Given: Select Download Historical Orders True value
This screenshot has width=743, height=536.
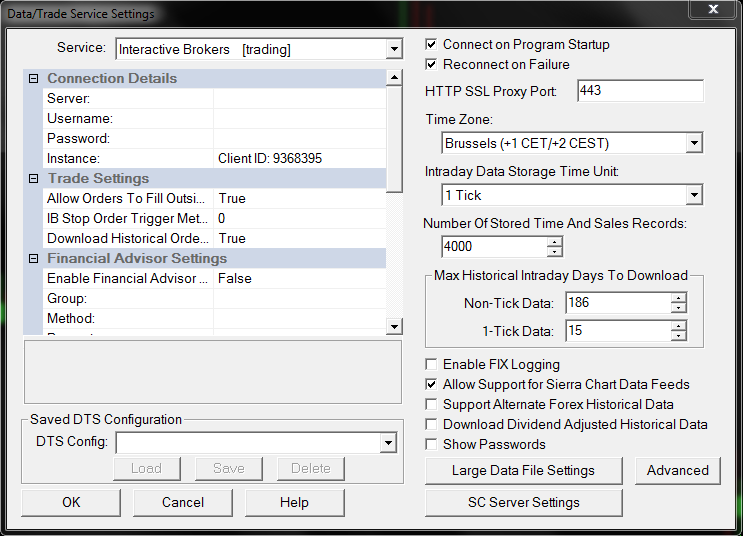Looking at the screenshot, I should point(299,238).
